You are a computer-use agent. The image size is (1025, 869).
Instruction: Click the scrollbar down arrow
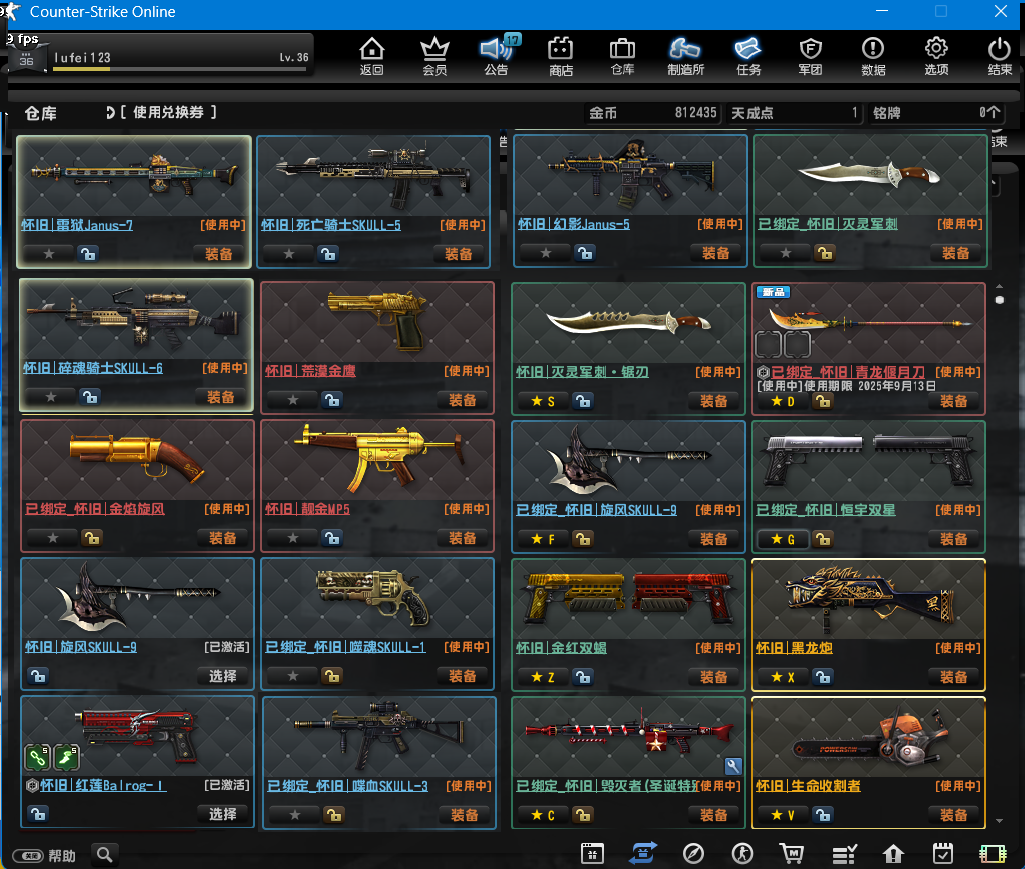click(x=1000, y=821)
